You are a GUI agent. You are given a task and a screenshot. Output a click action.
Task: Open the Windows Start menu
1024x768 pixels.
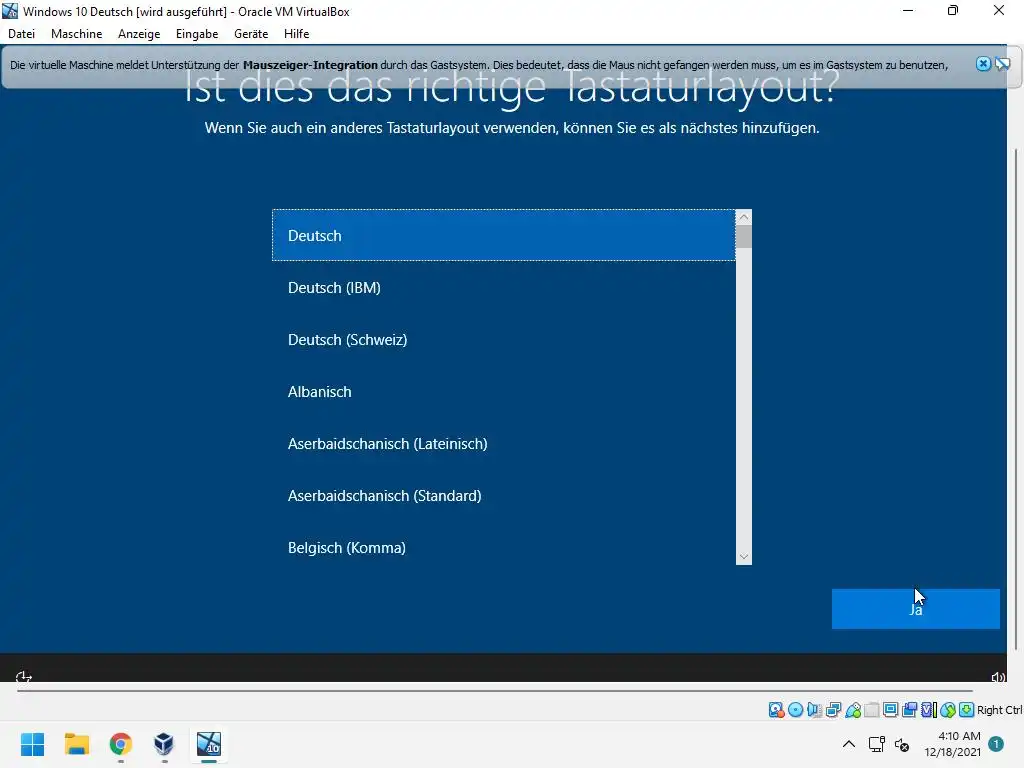(32, 744)
